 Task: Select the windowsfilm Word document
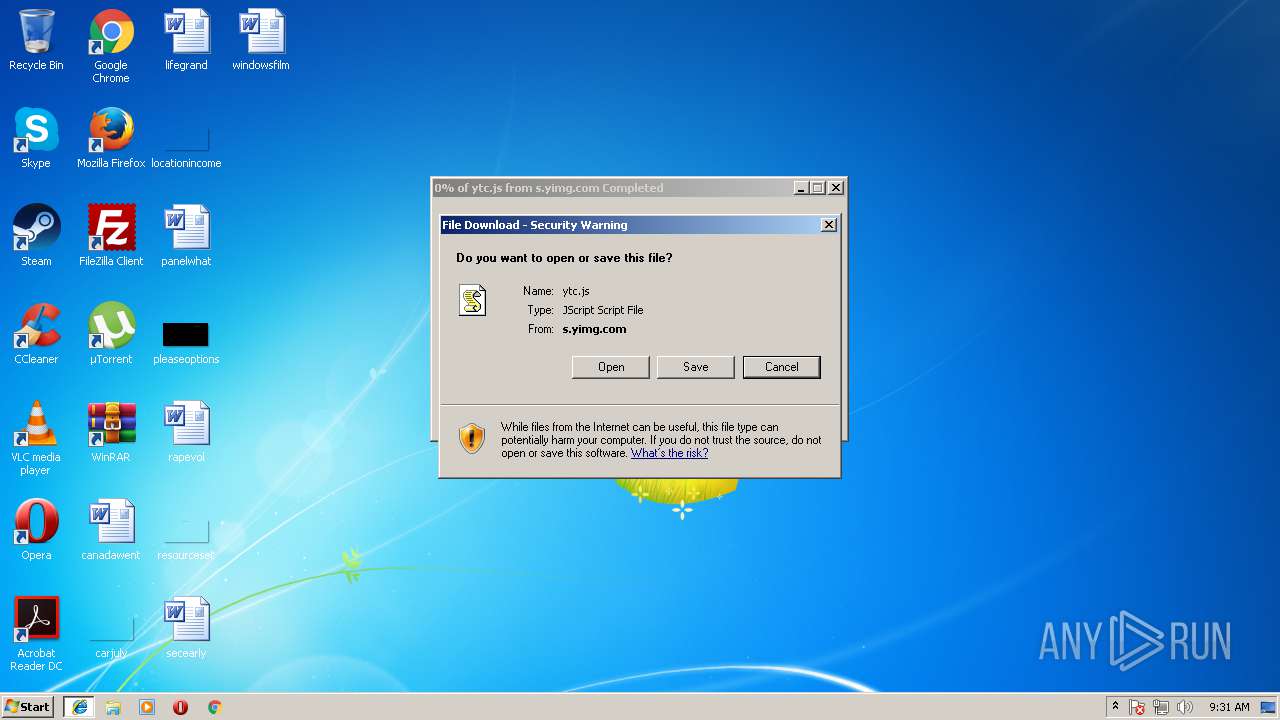click(x=261, y=41)
